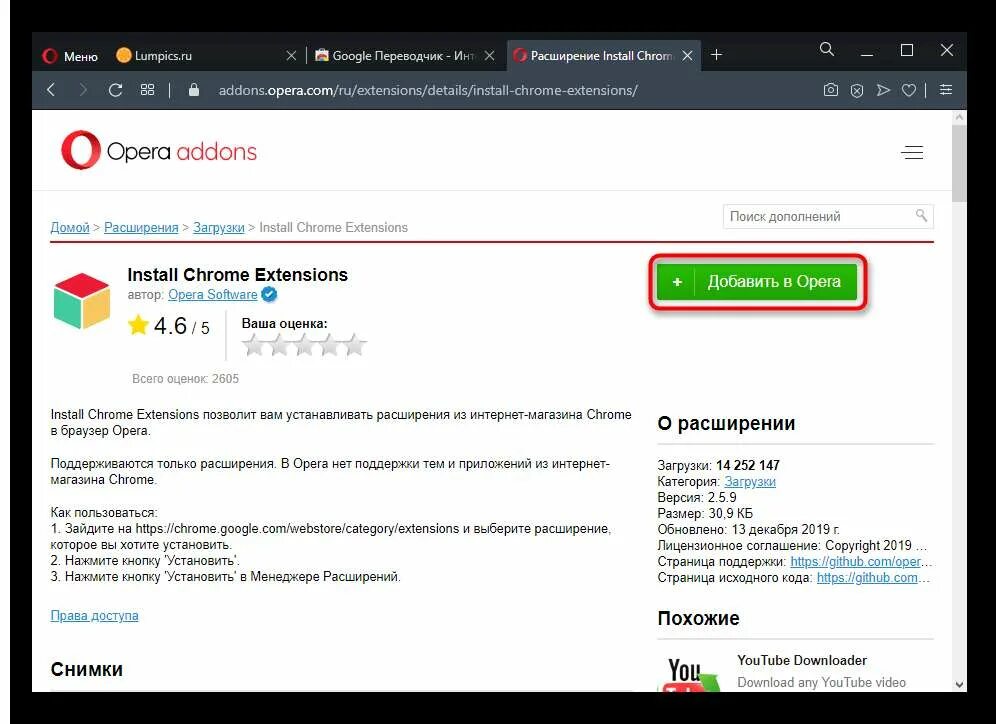The width and height of the screenshot is (999, 724).
Task: Go forward with the forward arrow
Action: [83, 90]
